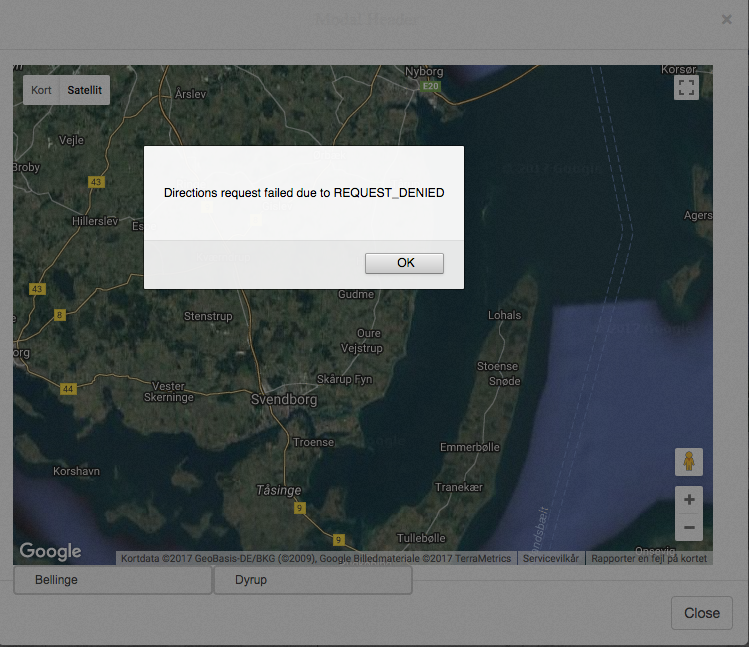749x647 pixels.
Task: Select the Satellit map view
Action: 85,90
